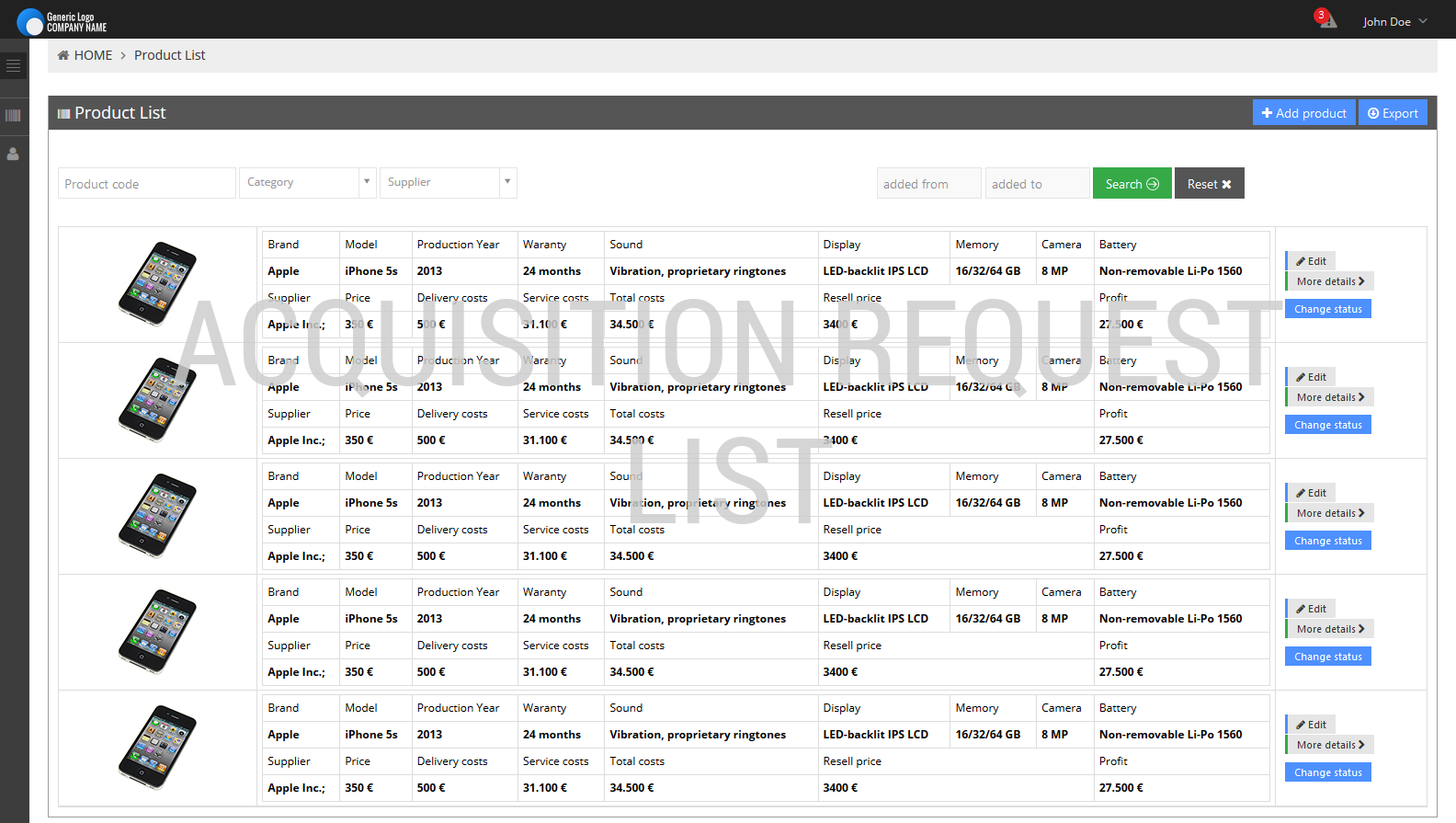
Task: Open the hamburger menu icon in sidebar
Action: coord(13,66)
